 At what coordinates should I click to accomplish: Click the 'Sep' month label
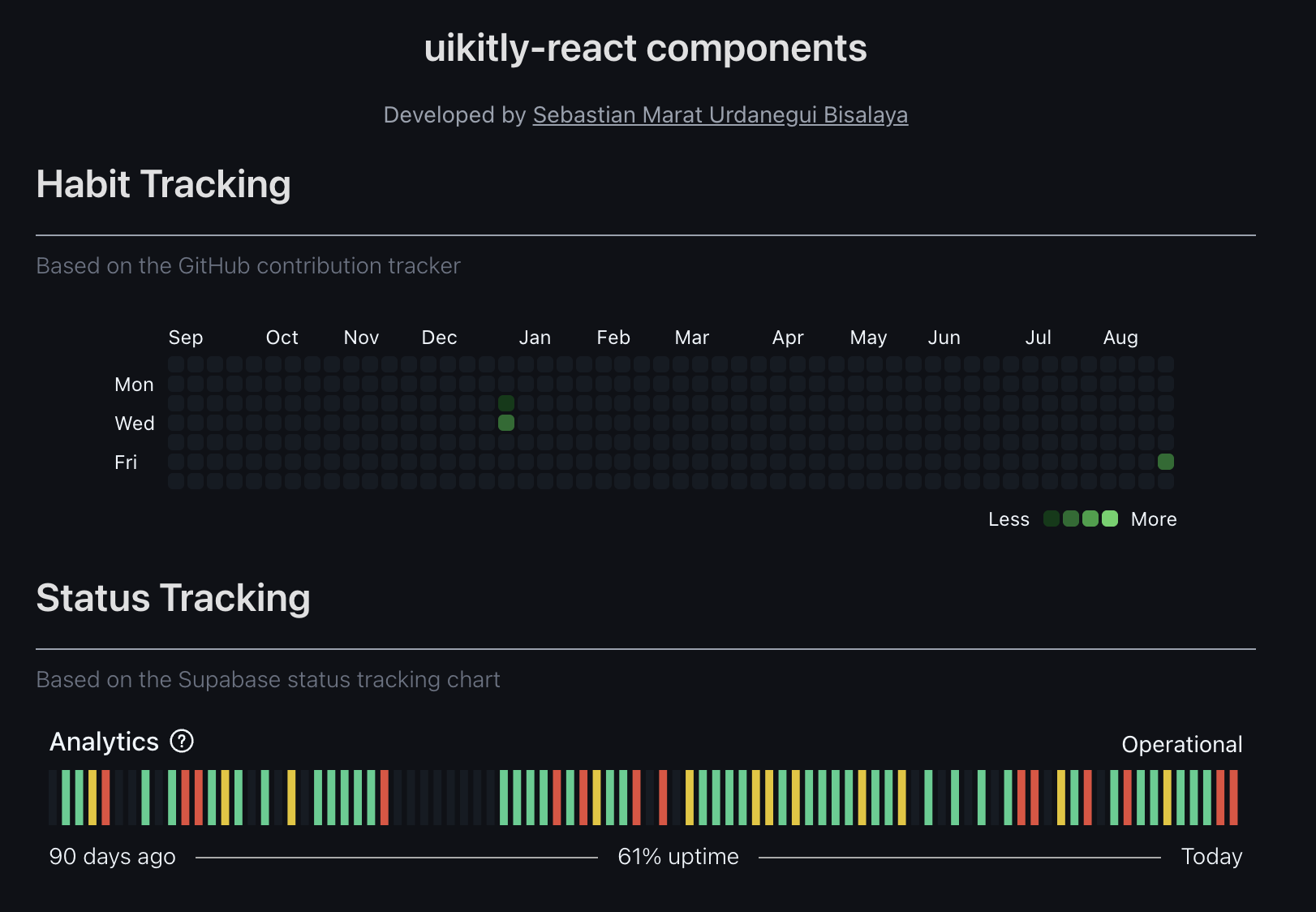pyautogui.click(x=186, y=338)
